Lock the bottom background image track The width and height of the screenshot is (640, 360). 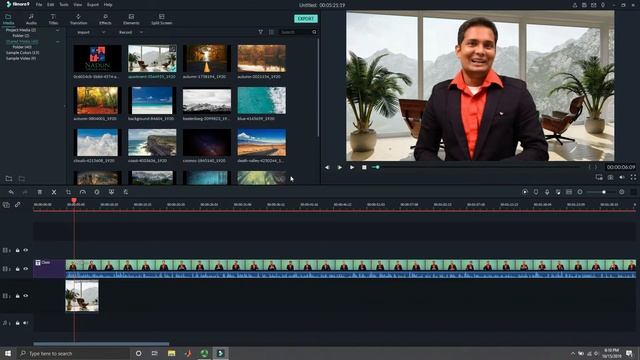pyautogui.click(x=18, y=296)
